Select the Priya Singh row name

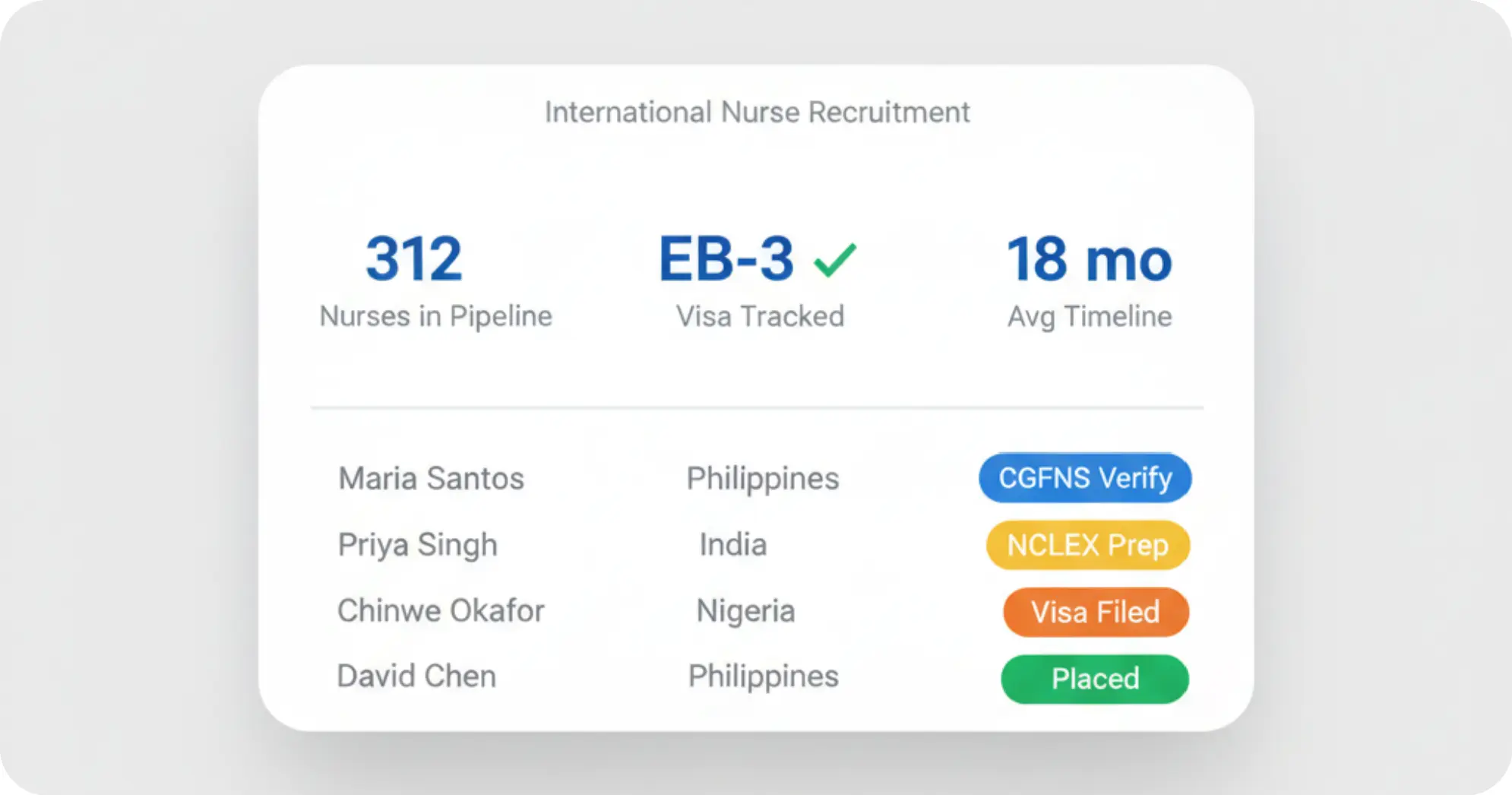pyautogui.click(x=418, y=545)
